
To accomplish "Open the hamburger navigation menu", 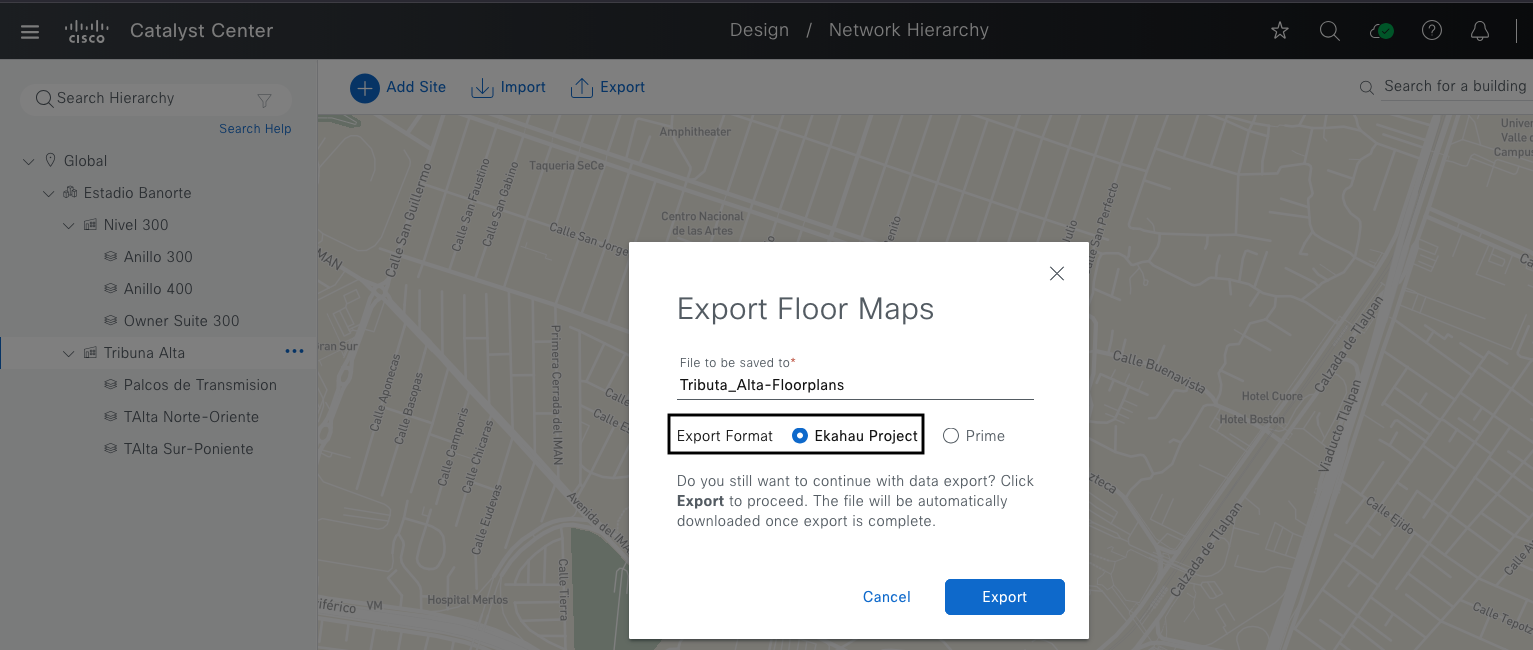I will 30,31.
